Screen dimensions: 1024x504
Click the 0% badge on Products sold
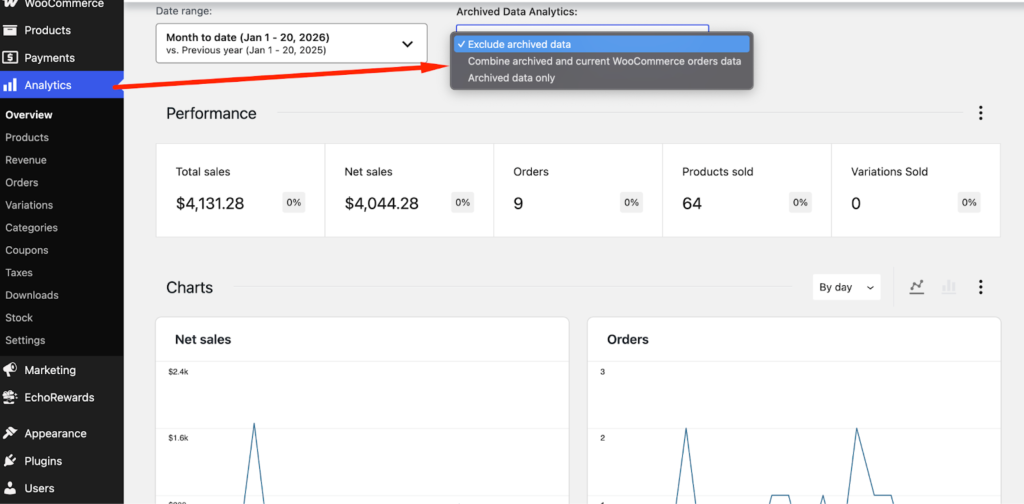click(800, 202)
